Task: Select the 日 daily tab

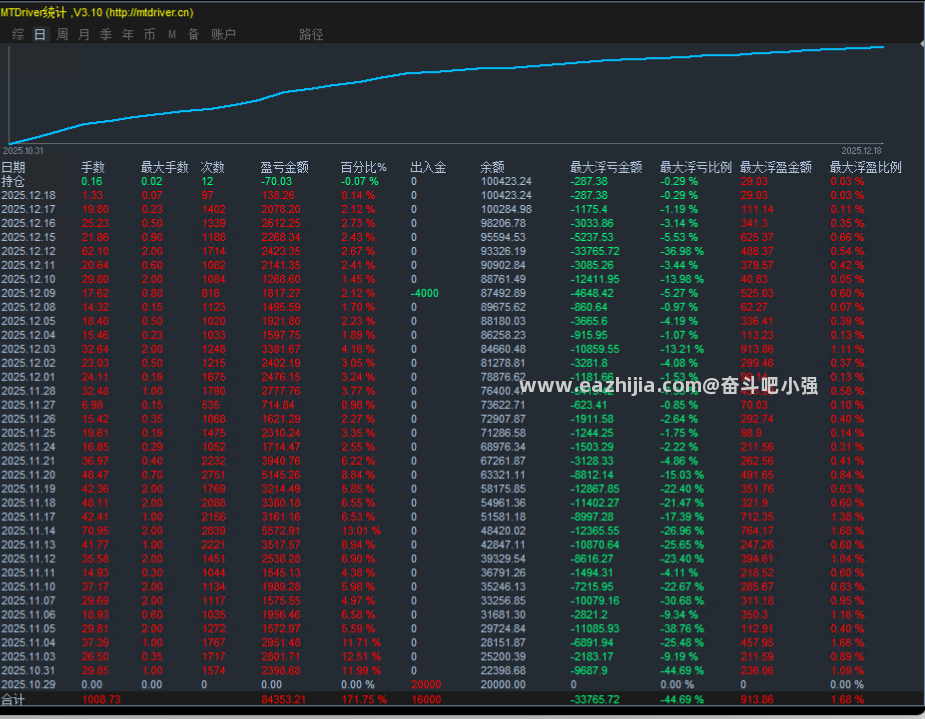Action: (x=40, y=34)
